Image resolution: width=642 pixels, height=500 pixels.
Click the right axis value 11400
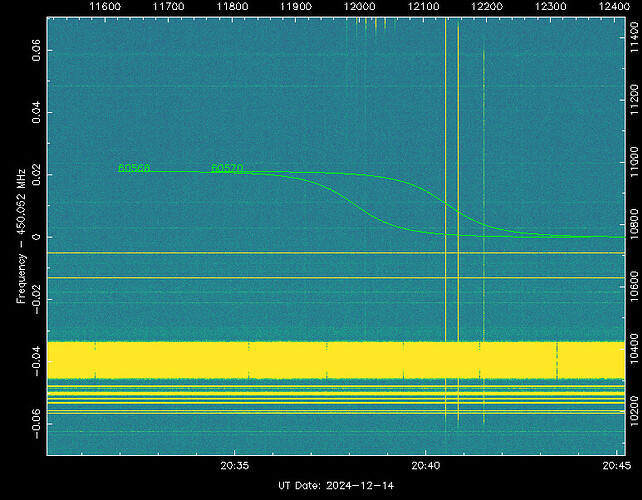(634, 37)
